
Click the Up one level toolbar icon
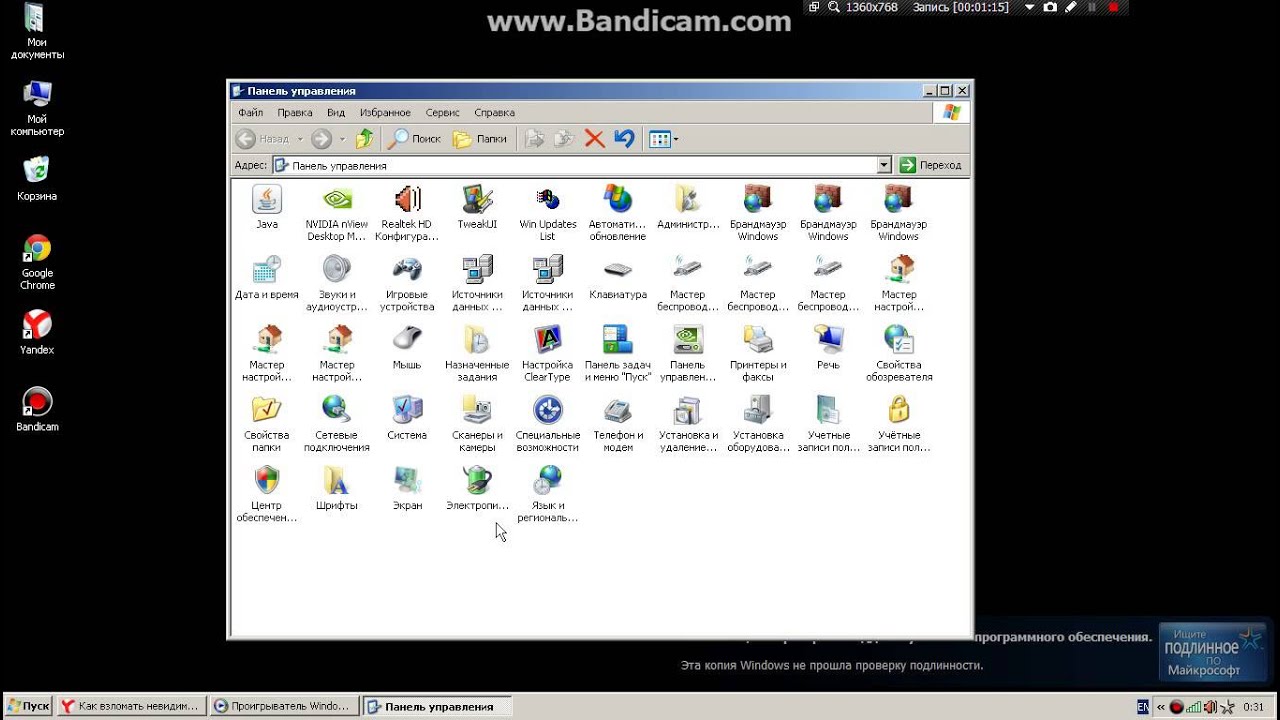pos(364,139)
